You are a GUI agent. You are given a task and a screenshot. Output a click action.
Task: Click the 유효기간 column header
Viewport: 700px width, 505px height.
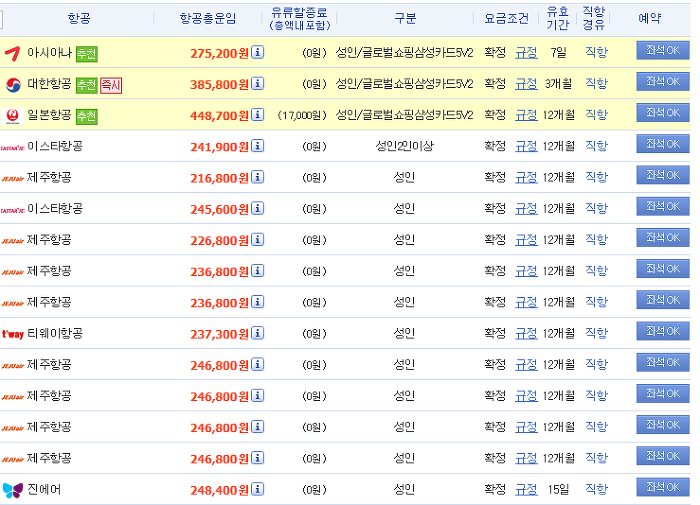pyautogui.click(x=558, y=18)
